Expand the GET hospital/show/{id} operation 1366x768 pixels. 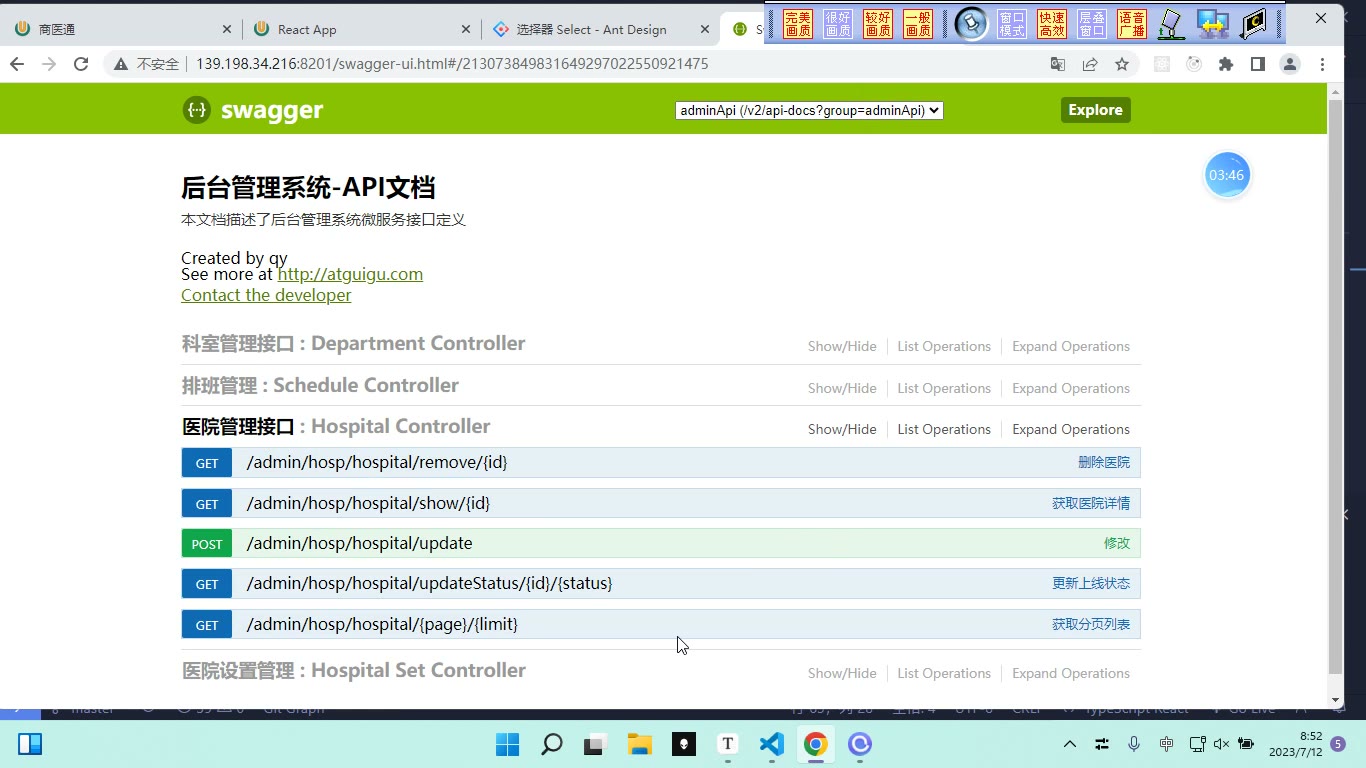tap(660, 503)
